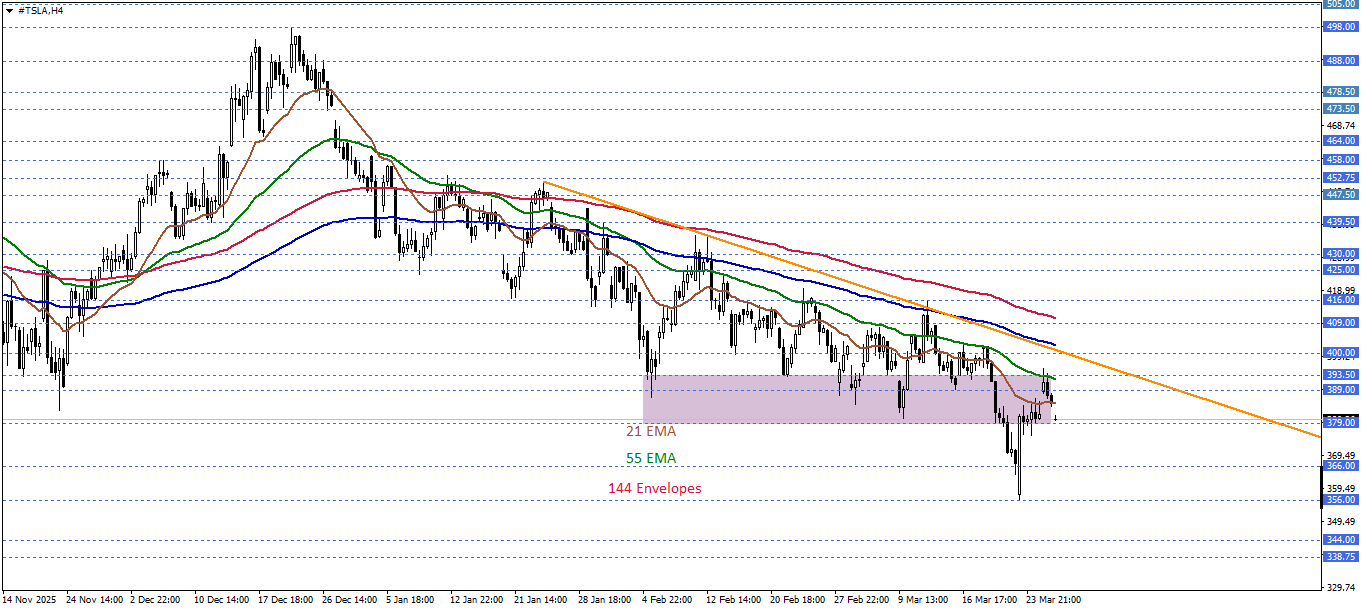Image resolution: width=1362 pixels, height=611 pixels.
Task: Select the 21 EMA text label
Action: coord(651,432)
